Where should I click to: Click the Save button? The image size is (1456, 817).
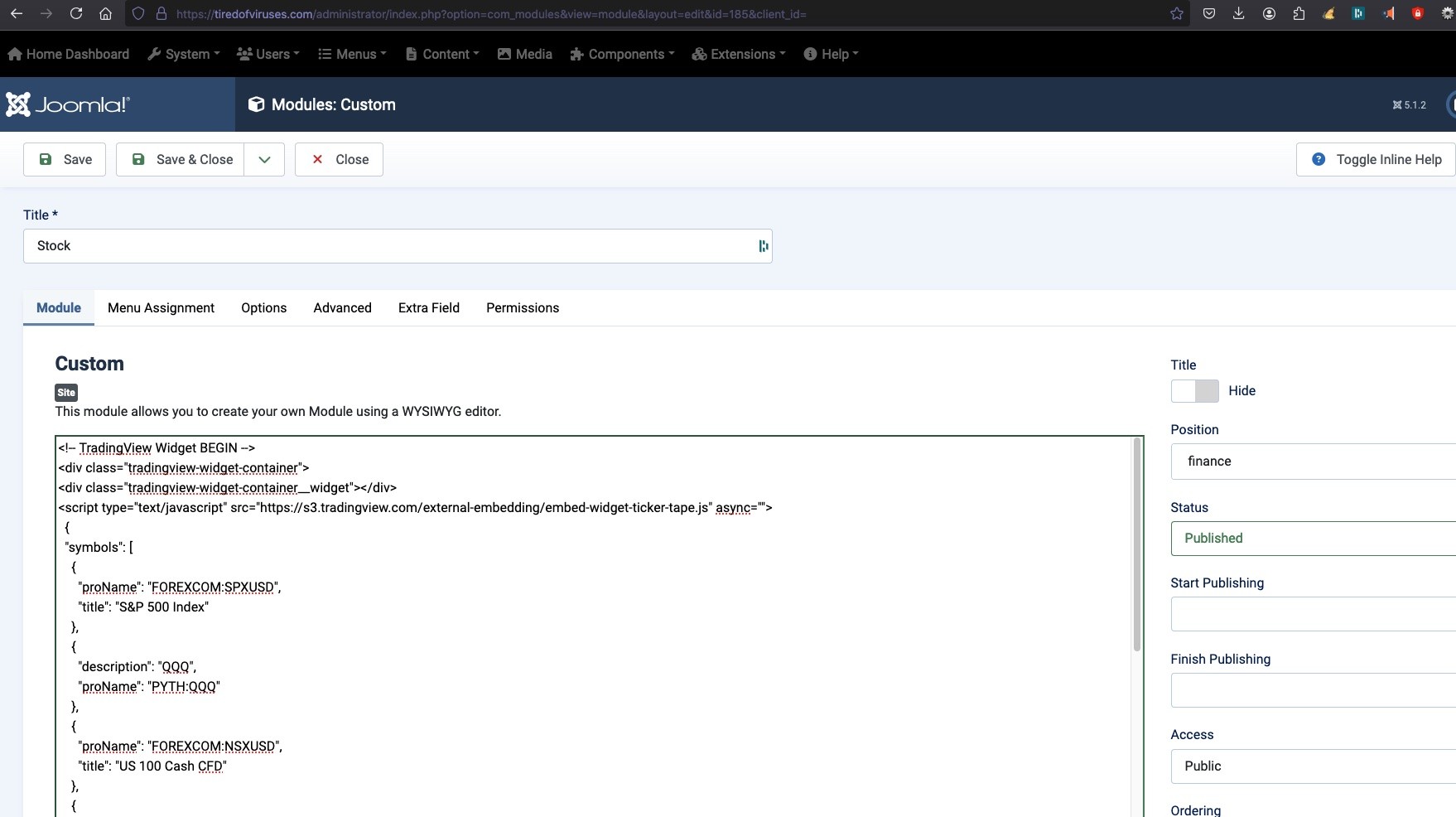click(65, 160)
